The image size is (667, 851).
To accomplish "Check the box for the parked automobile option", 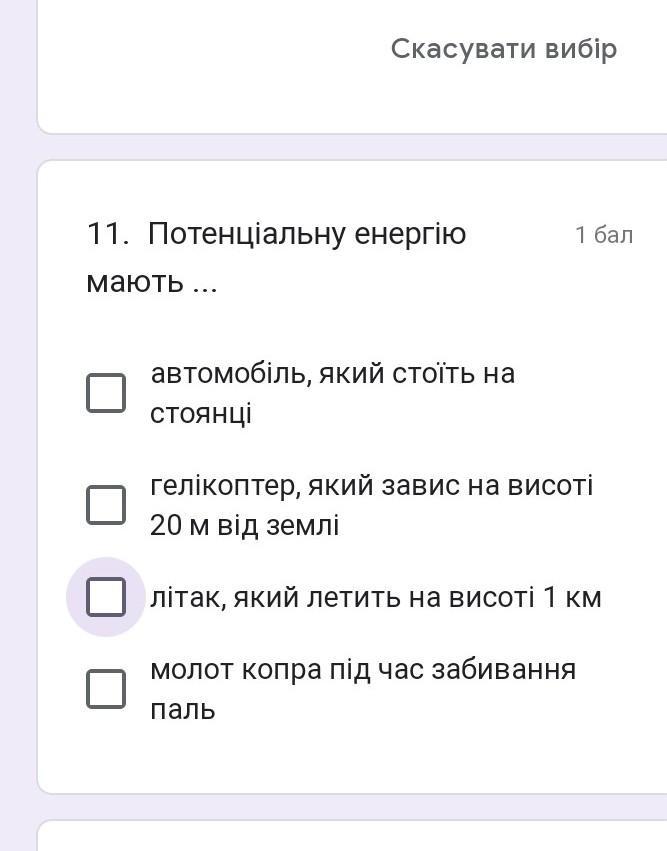I will point(106,393).
